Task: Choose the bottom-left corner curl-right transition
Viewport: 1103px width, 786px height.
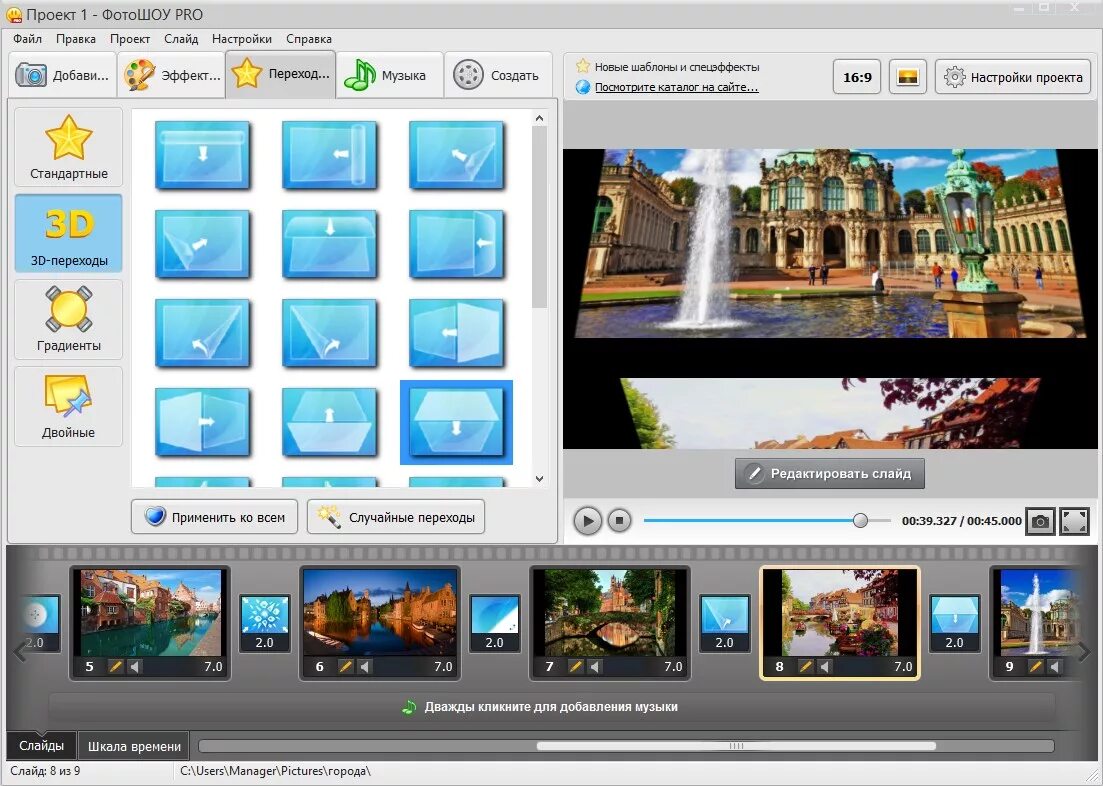Action: 329,334
